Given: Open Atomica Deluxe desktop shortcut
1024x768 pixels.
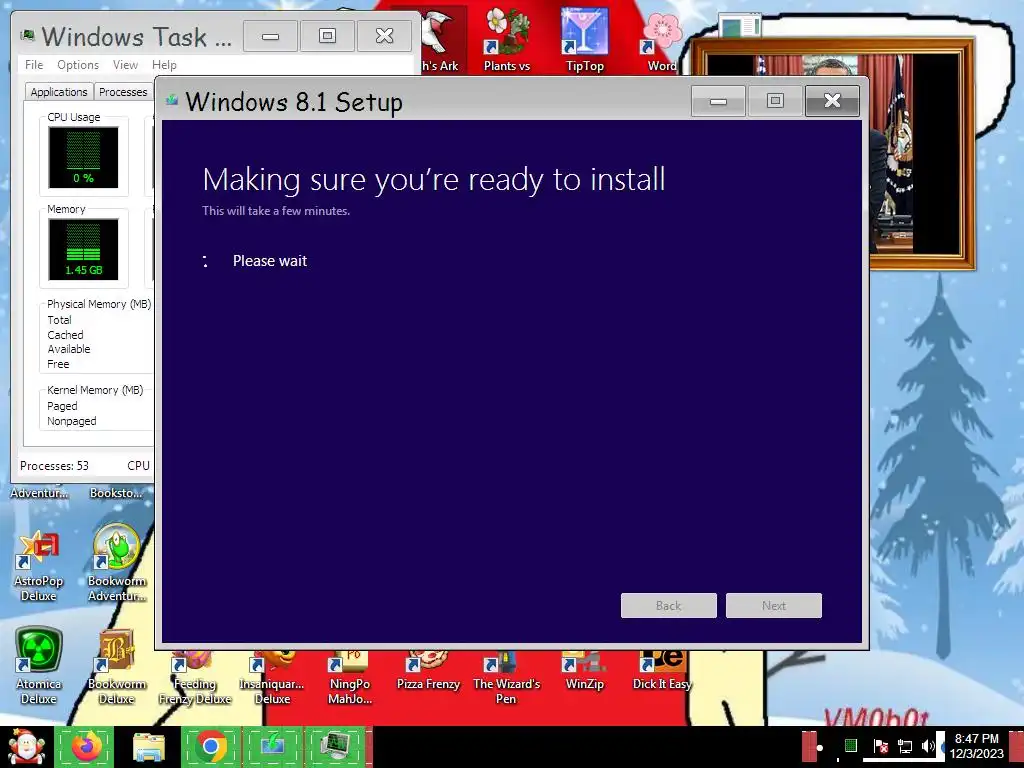Looking at the screenshot, I should point(39,666).
